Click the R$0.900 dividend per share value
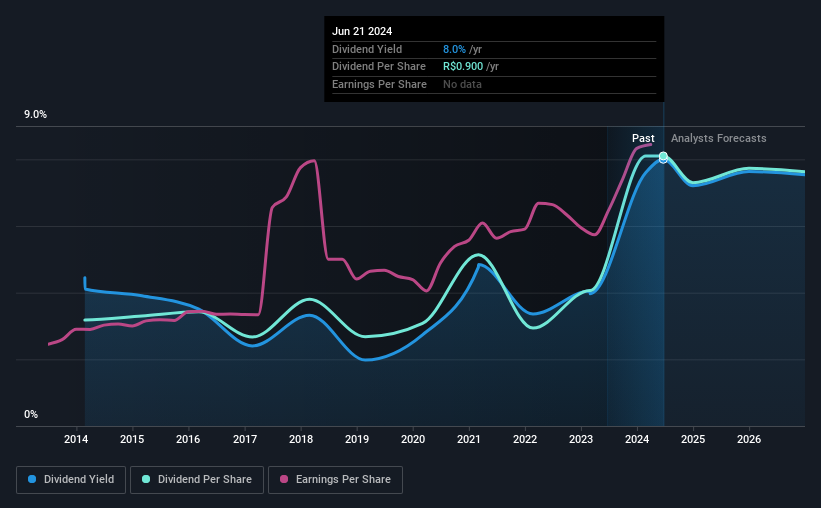The height and width of the screenshot is (508, 821). 463,67
